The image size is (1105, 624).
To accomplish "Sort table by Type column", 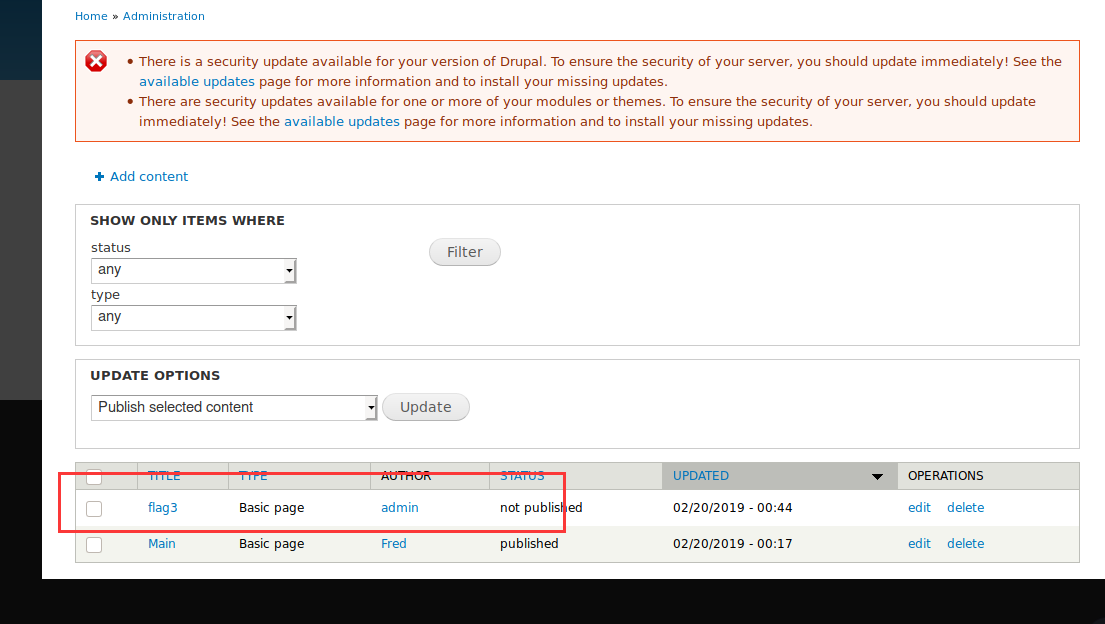I will click(x=253, y=476).
